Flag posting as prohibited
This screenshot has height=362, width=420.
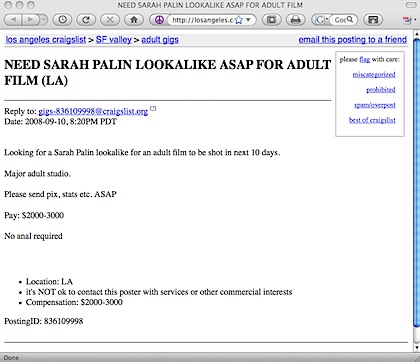pyautogui.click(x=381, y=90)
